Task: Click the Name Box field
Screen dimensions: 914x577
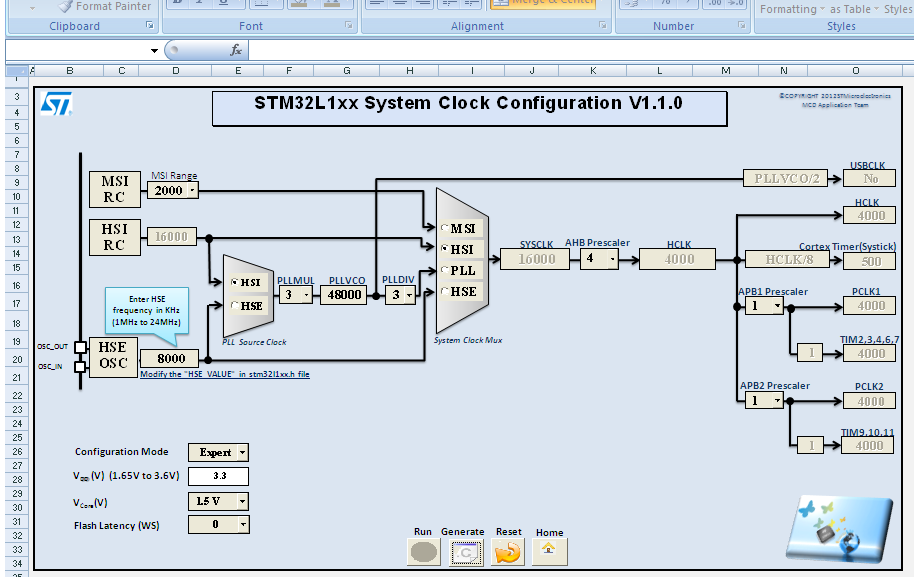Action: click(x=78, y=50)
